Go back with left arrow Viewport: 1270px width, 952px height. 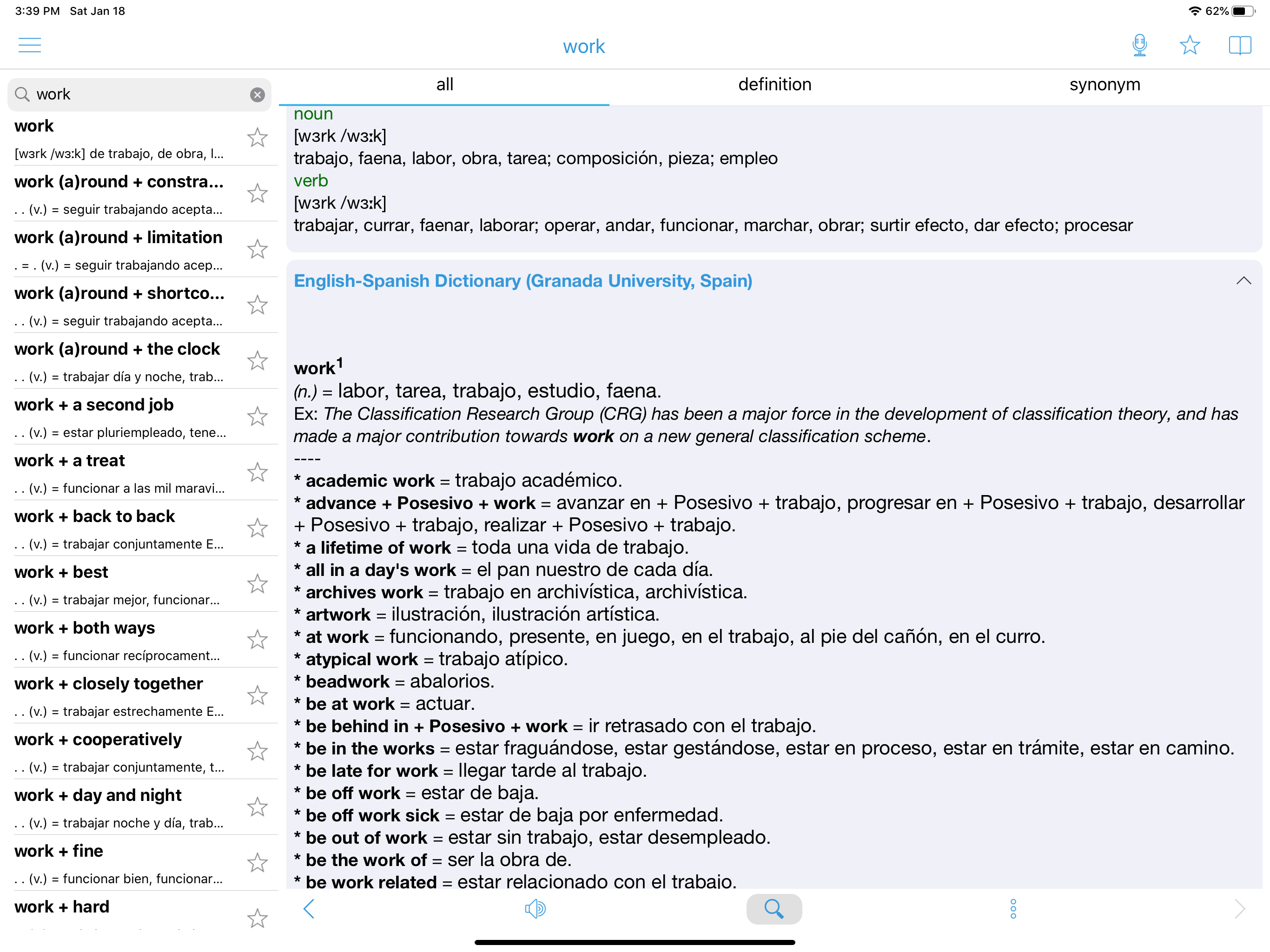pyautogui.click(x=309, y=908)
